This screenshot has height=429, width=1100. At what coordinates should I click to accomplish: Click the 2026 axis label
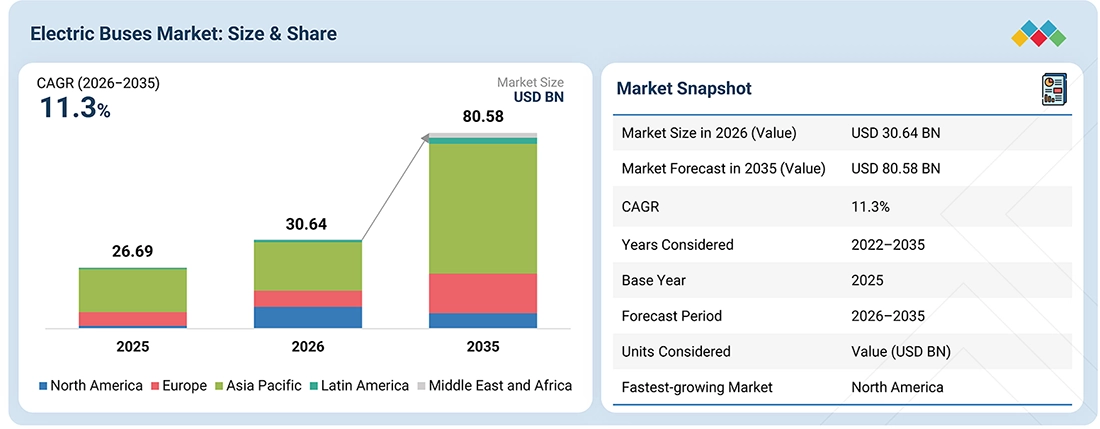tap(307, 346)
